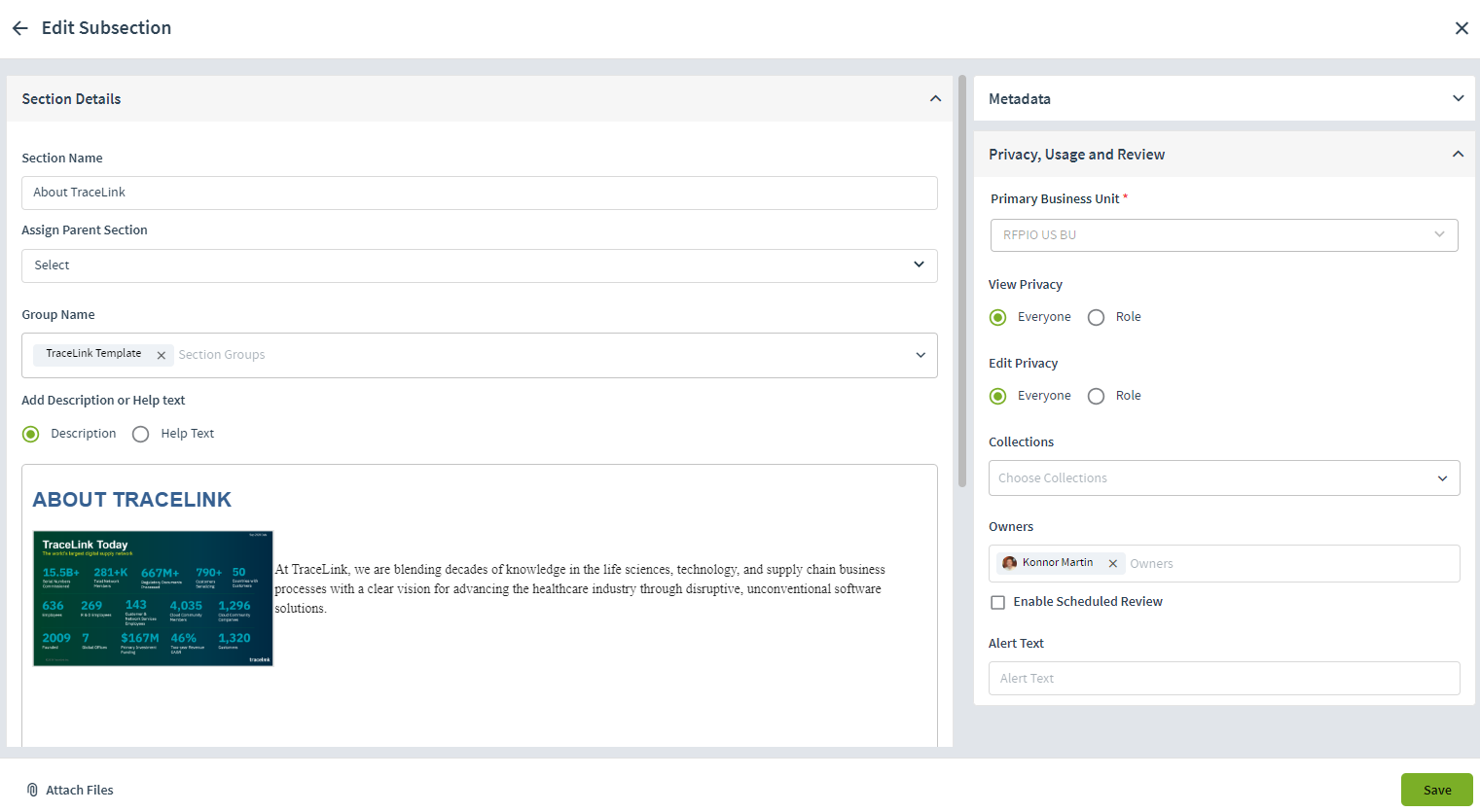Click the Attach Files label
The image size is (1480, 812).
click(x=79, y=790)
